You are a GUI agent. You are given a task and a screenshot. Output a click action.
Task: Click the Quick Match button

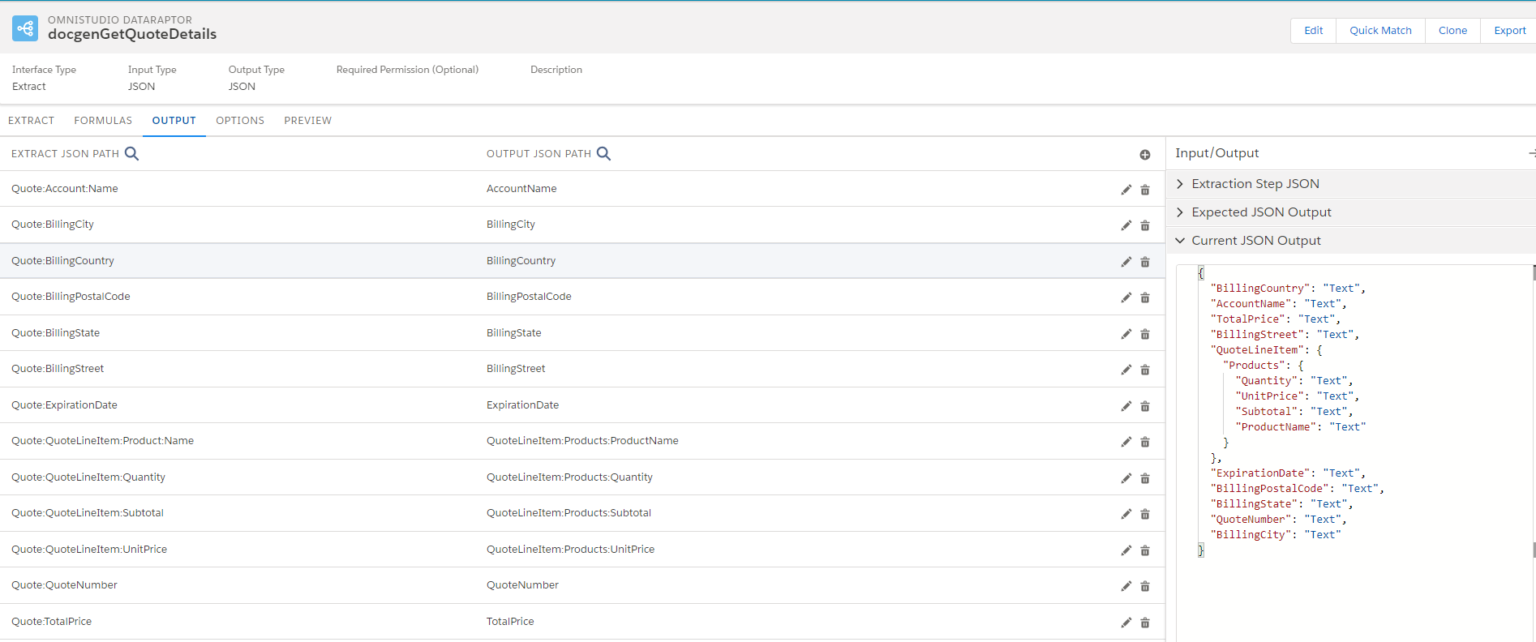click(x=1380, y=30)
